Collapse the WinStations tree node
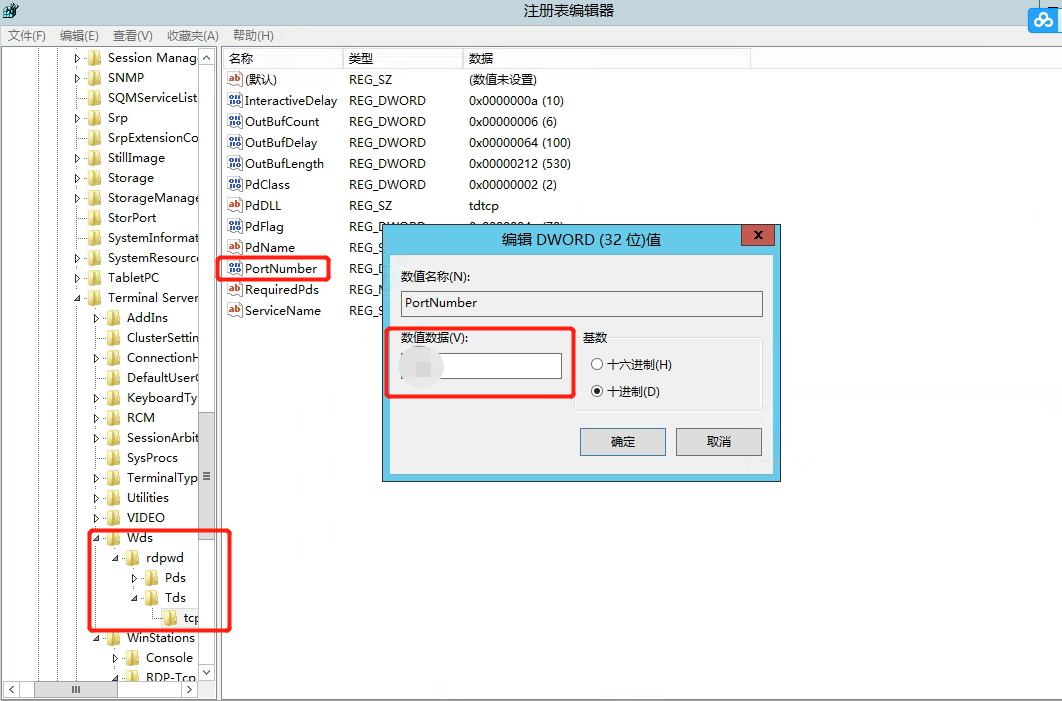Image resolution: width=1062 pixels, height=701 pixels. (x=96, y=638)
